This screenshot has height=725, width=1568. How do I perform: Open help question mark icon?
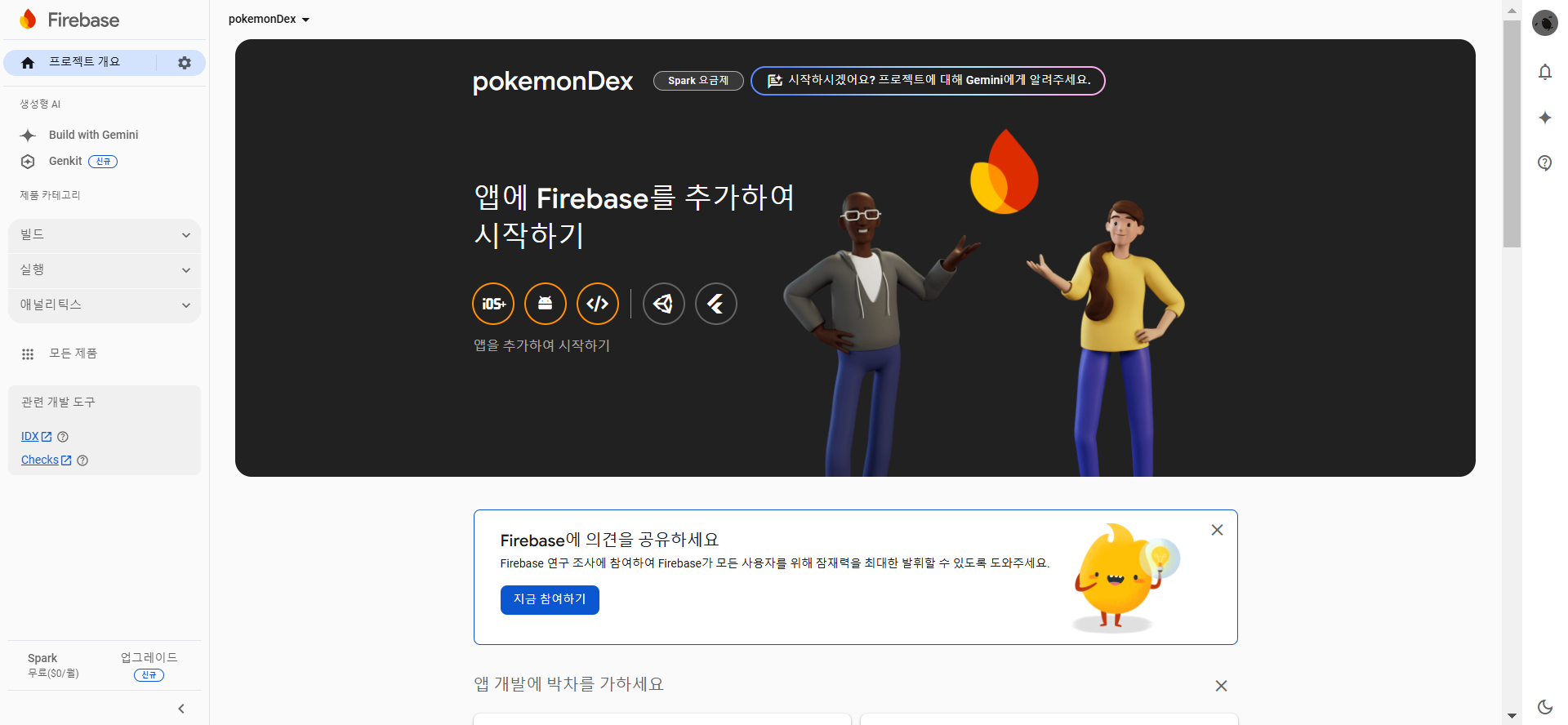pyautogui.click(x=1544, y=162)
